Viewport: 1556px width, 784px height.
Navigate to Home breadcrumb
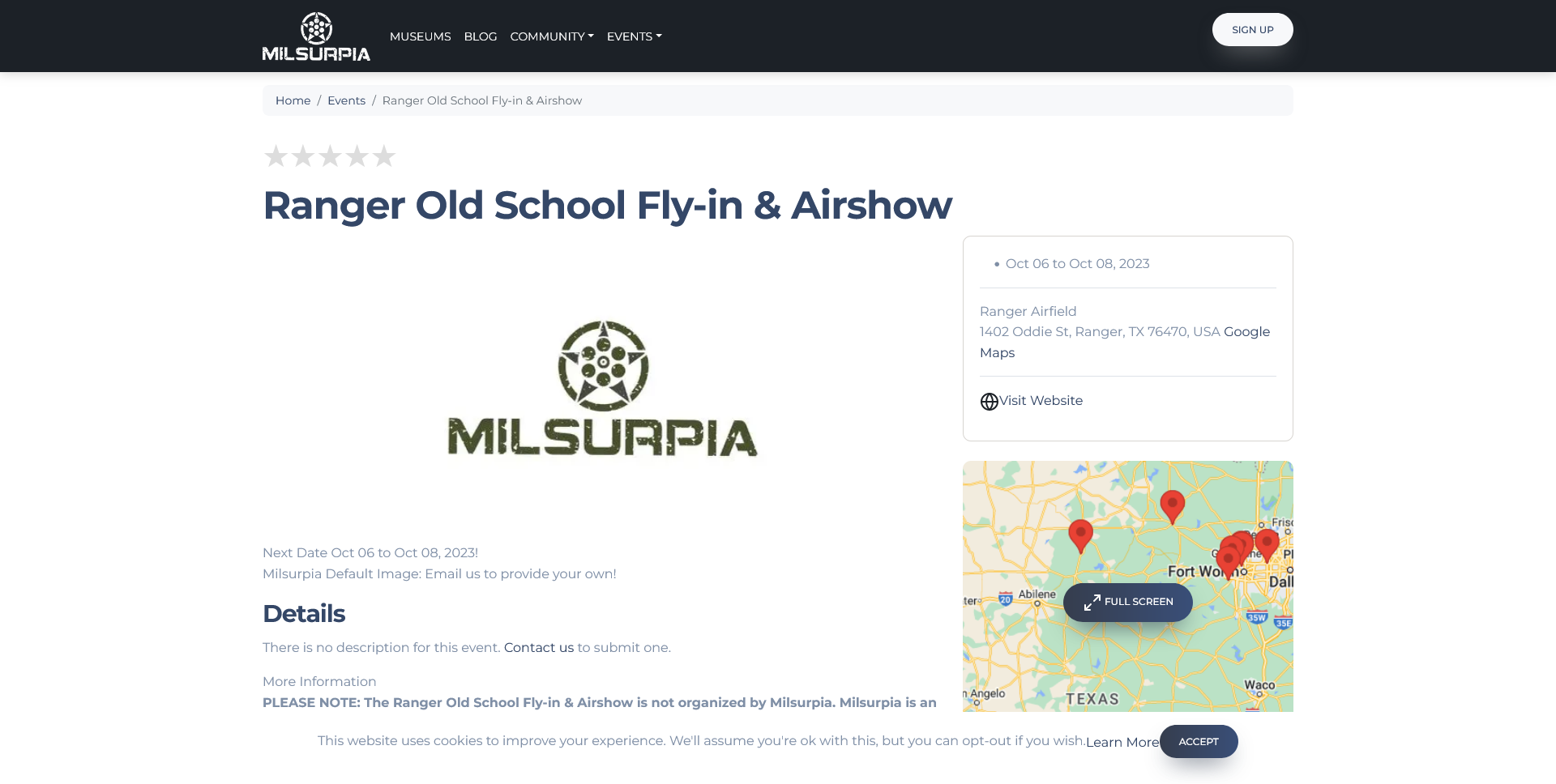(x=293, y=100)
